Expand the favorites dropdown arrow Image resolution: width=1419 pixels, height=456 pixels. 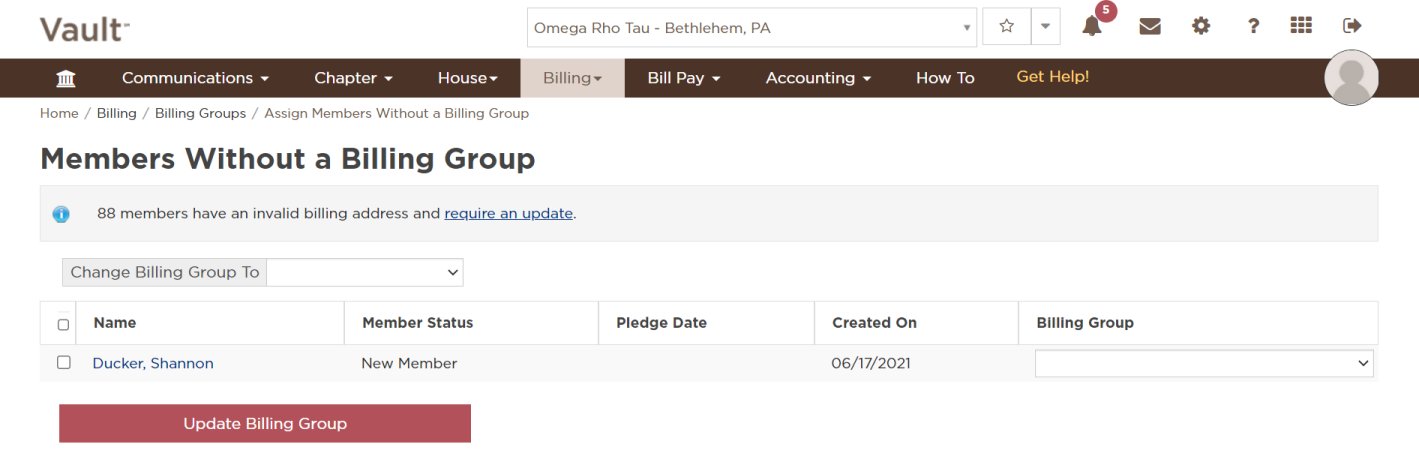click(1045, 27)
